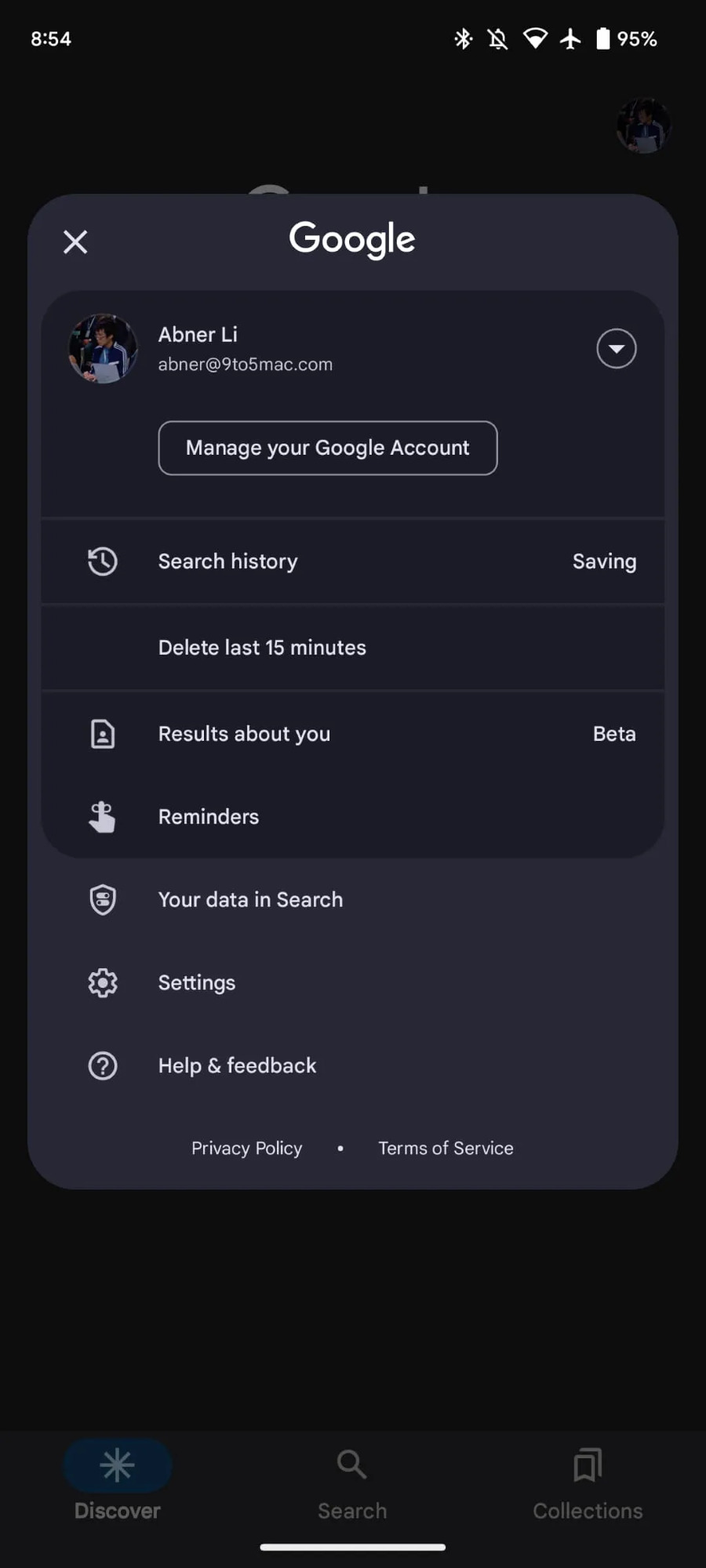
Task: Expand the account switcher dropdown arrow
Action: pyautogui.click(x=616, y=349)
